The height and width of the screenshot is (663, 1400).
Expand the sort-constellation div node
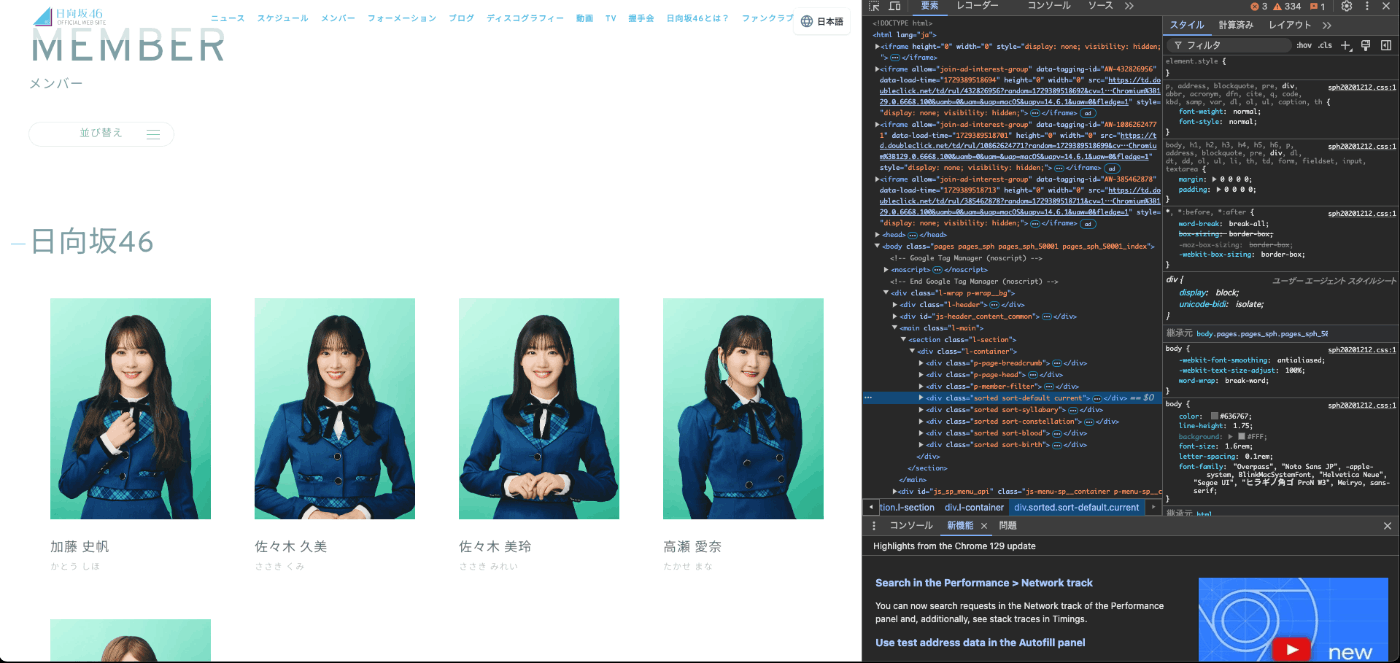[921, 421]
